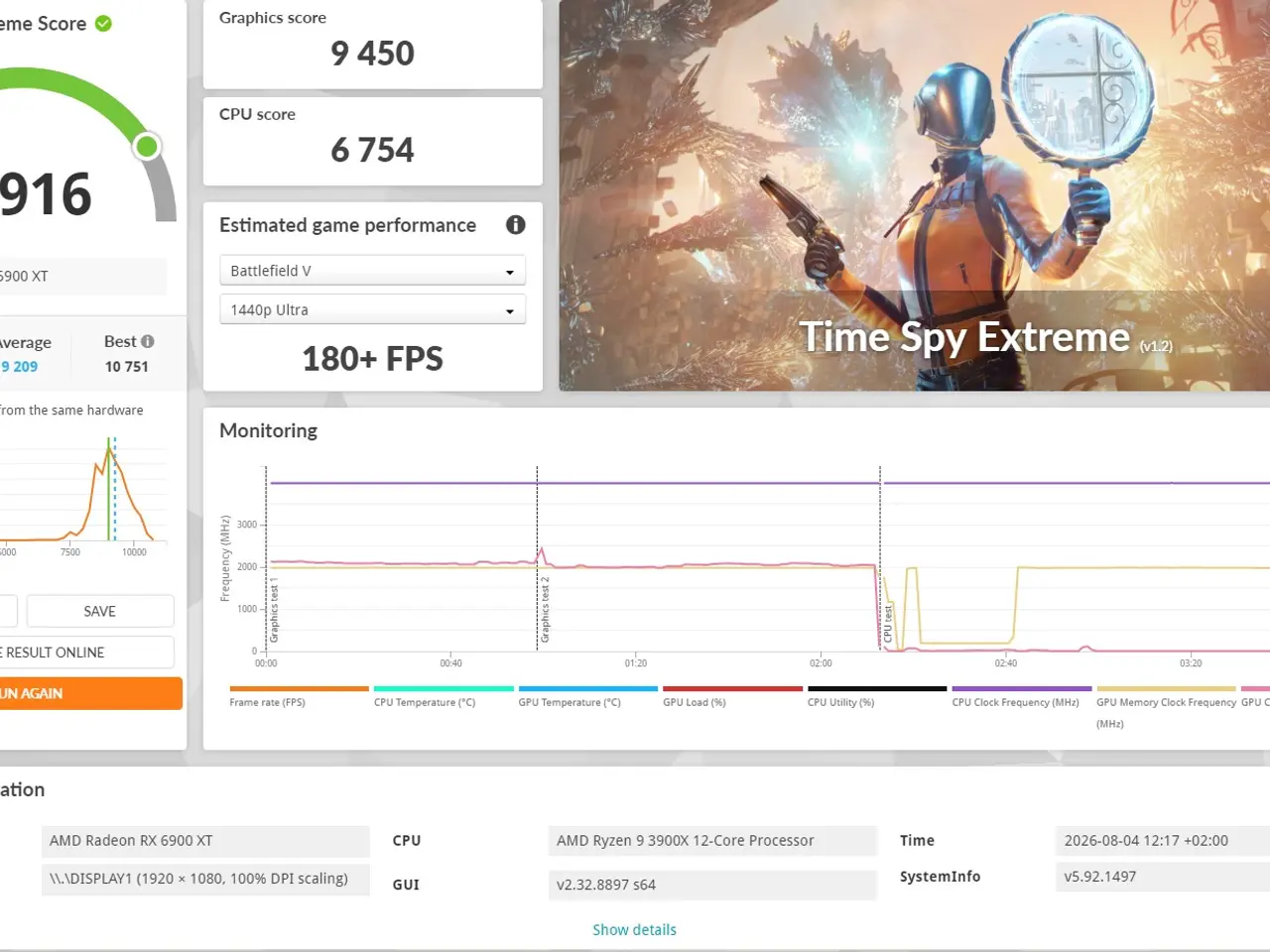The height and width of the screenshot is (952, 1270).
Task: Click the 180+ FPS estimate
Action: coord(372,359)
